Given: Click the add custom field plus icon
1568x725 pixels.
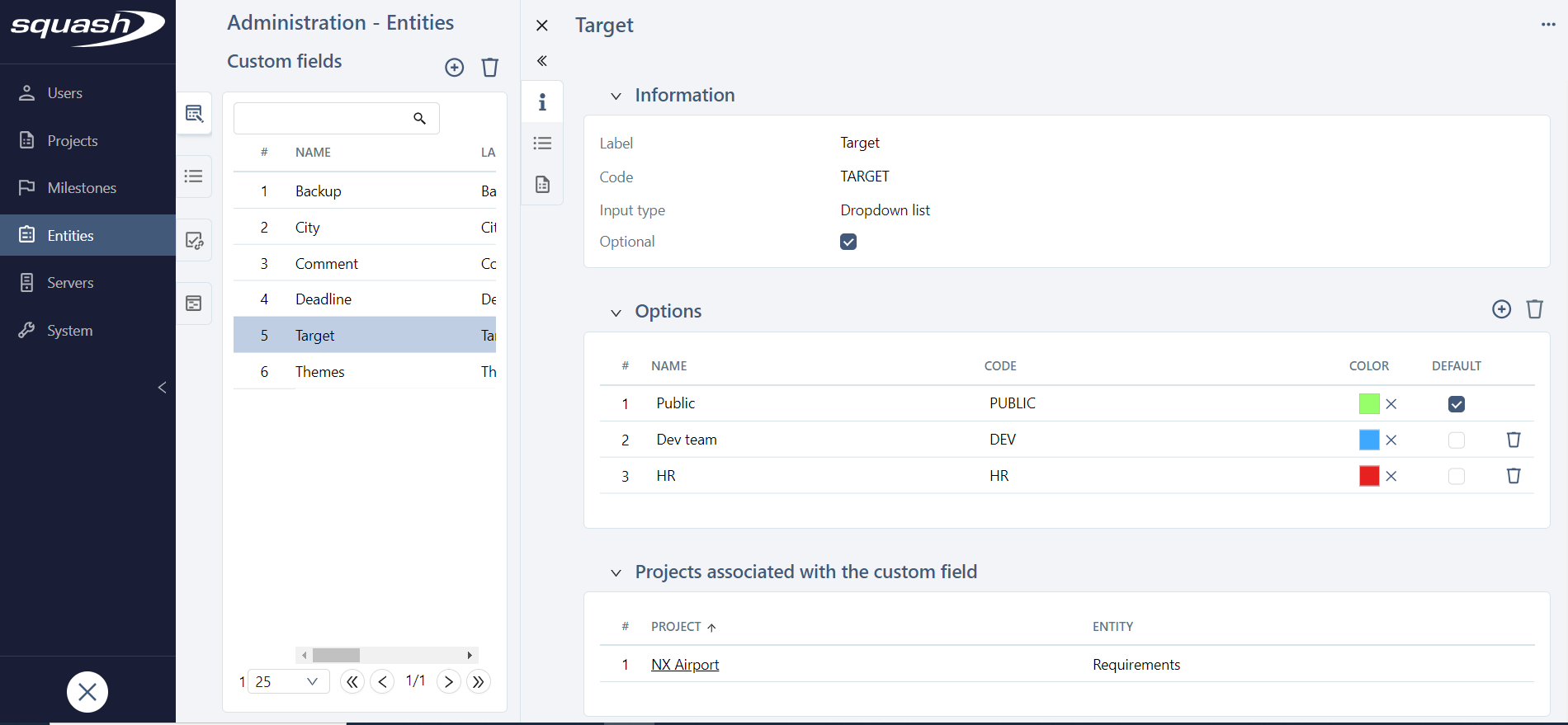Looking at the screenshot, I should (x=454, y=68).
